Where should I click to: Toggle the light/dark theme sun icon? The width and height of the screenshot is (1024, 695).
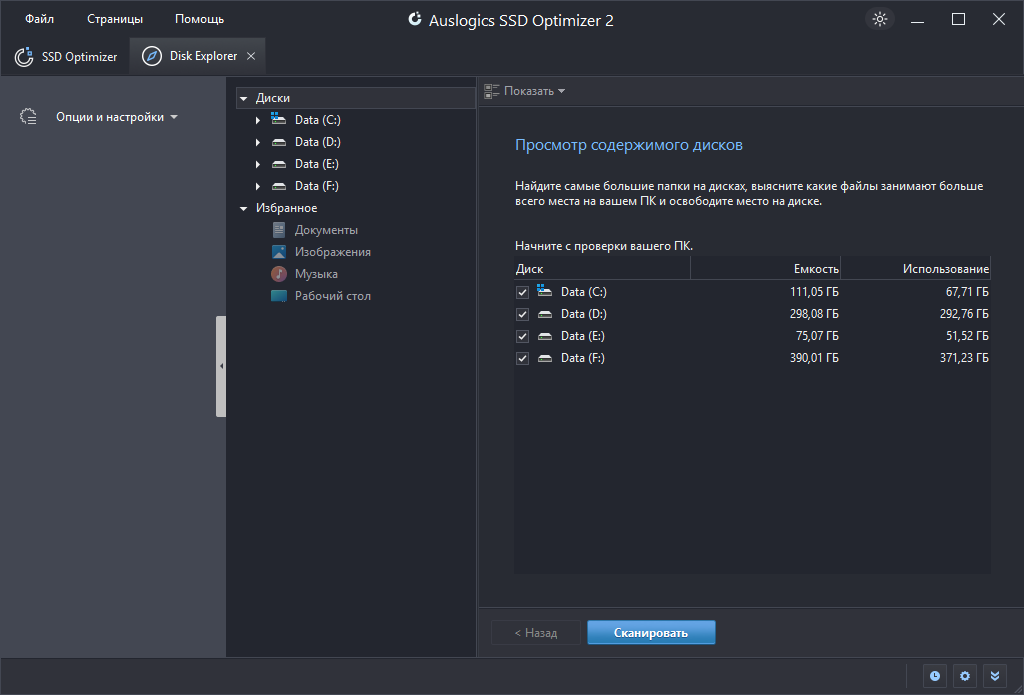[880, 19]
